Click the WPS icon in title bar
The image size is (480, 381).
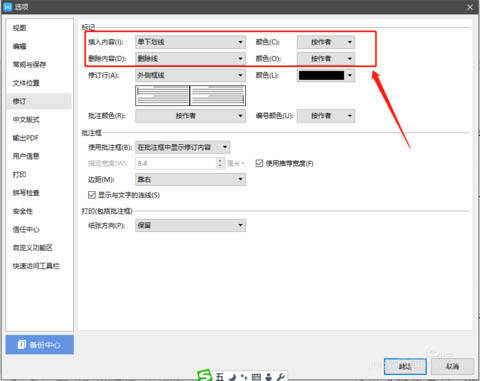coord(7,7)
